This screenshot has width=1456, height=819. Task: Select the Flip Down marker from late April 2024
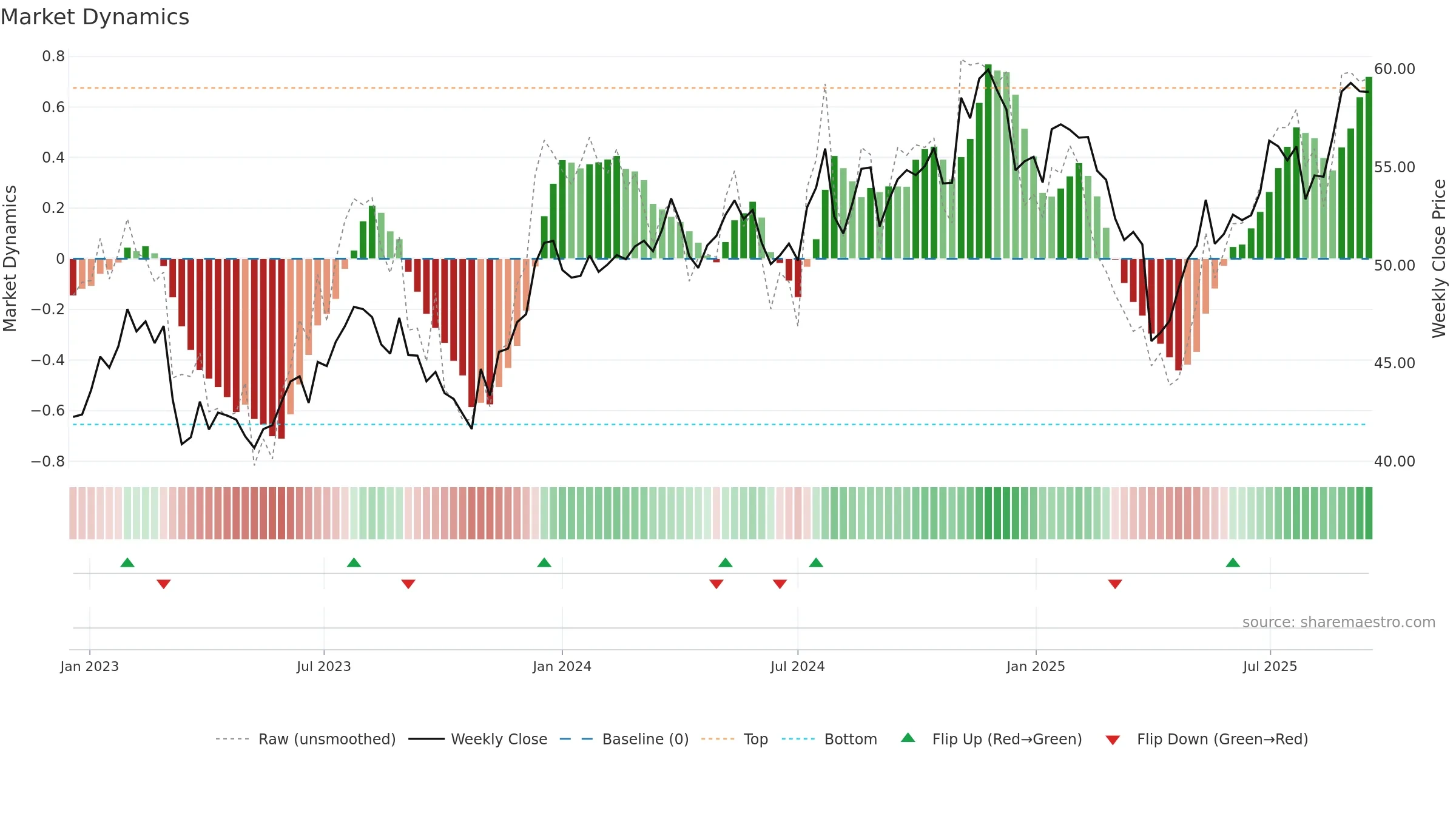pos(716,584)
